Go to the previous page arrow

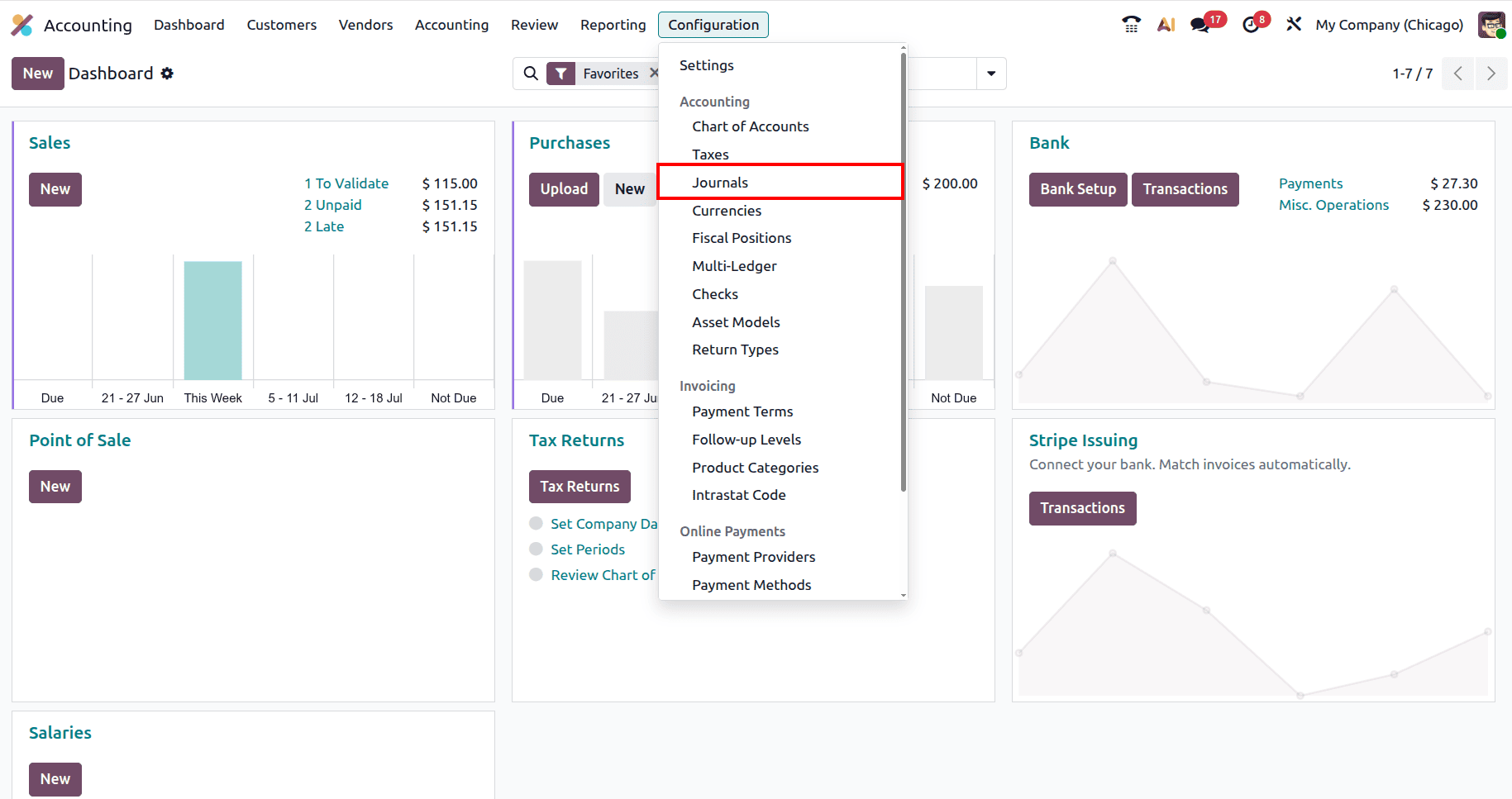pyautogui.click(x=1458, y=74)
